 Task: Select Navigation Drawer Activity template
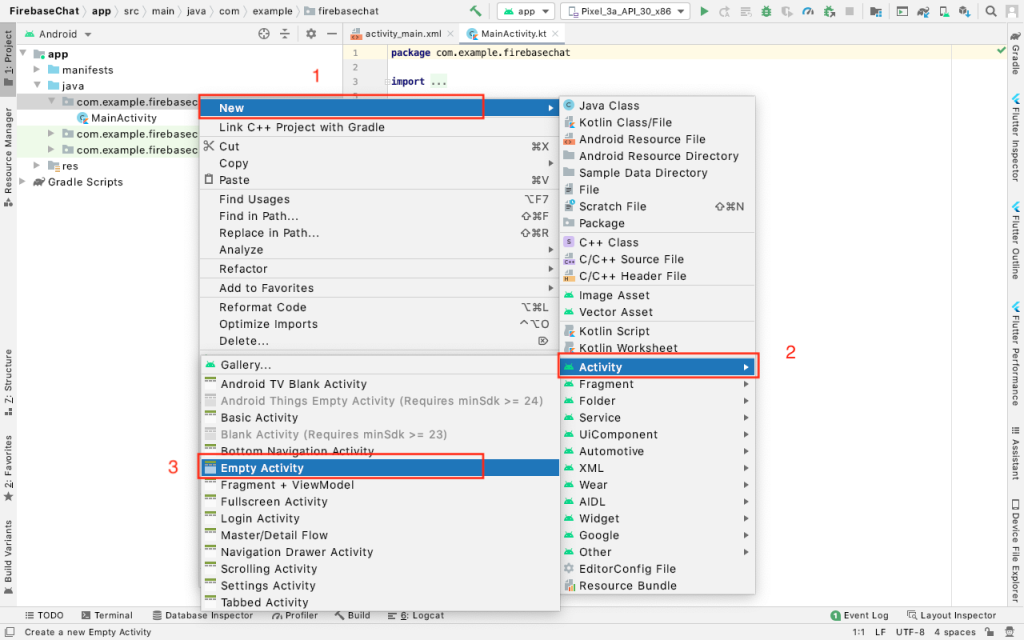379,552
